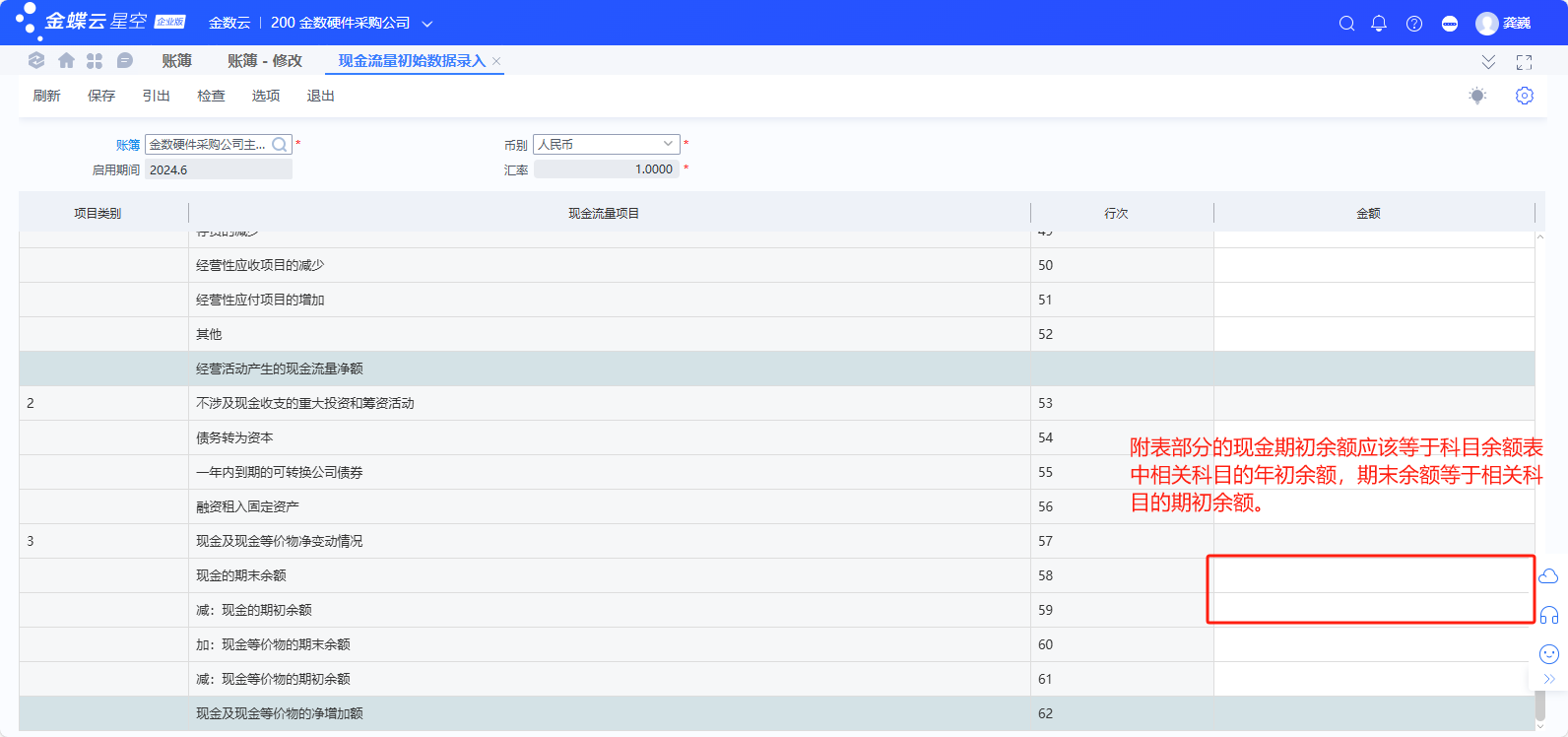Click the 保存 button
The height and width of the screenshot is (737, 1568).
[x=101, y=96]
